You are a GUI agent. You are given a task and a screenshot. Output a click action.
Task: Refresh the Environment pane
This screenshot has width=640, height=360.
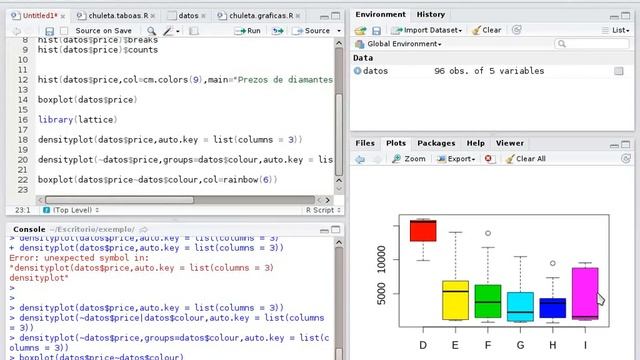(x=516, y=30)
